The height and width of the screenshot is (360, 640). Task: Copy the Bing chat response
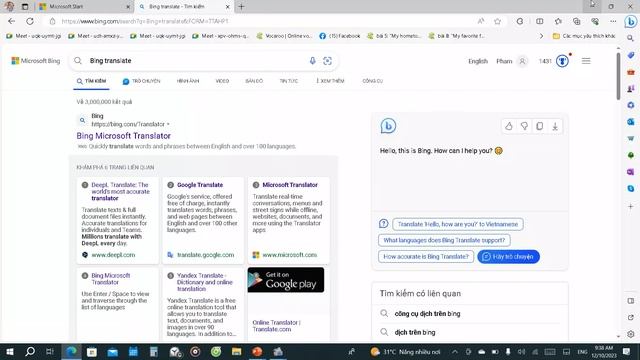click(x=540, y=126)
